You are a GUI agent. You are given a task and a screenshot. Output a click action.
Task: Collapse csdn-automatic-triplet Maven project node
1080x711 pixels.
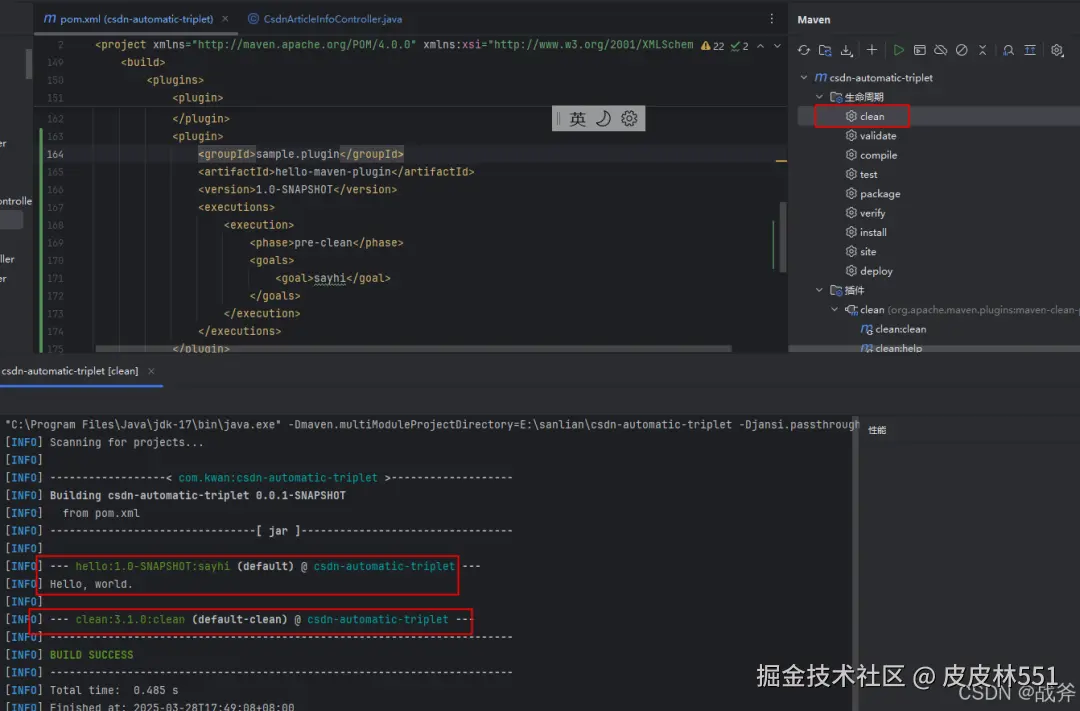point(804,78)
